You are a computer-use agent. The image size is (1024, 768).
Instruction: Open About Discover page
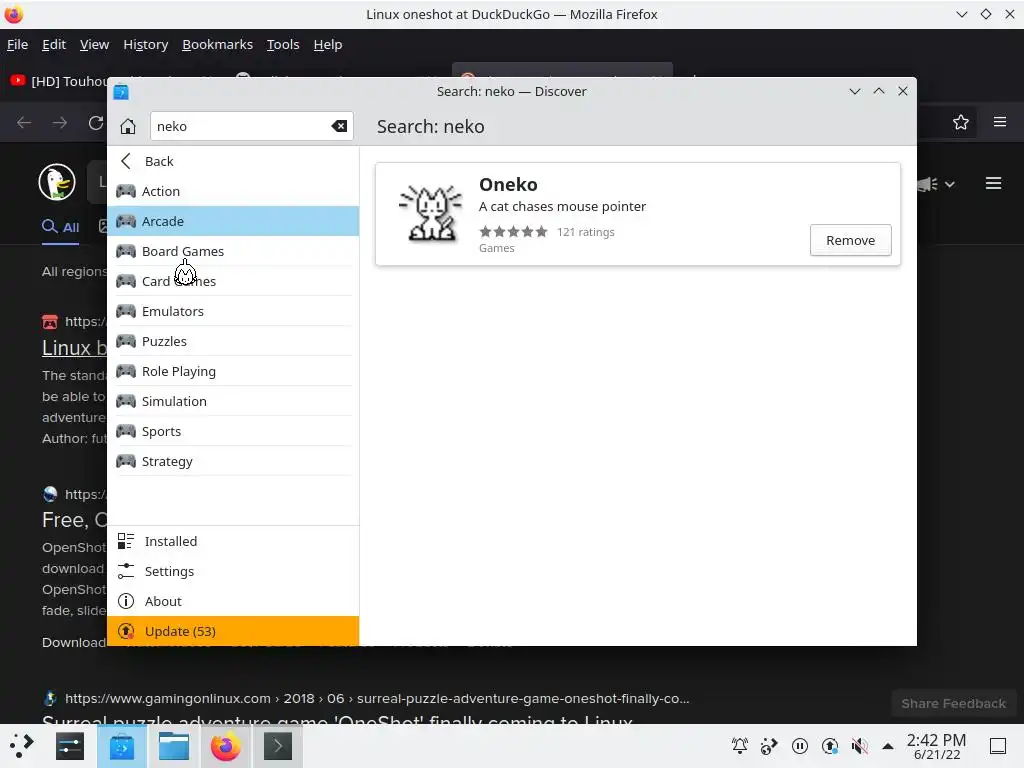click(x=233, y=601)
